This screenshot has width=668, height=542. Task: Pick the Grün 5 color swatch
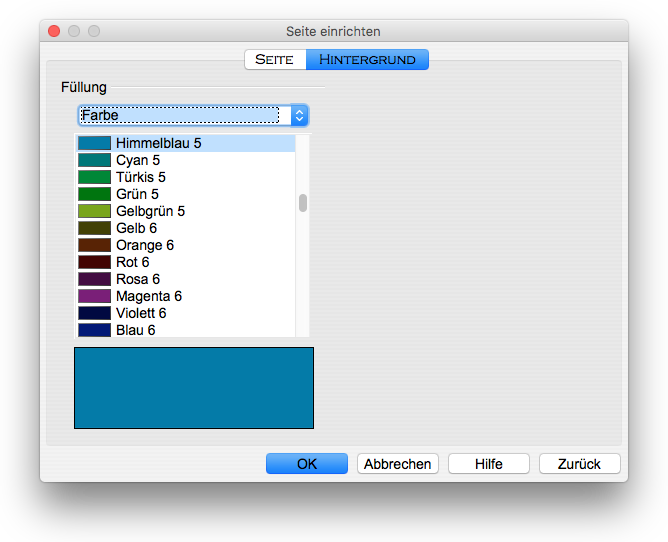[95, 194]
